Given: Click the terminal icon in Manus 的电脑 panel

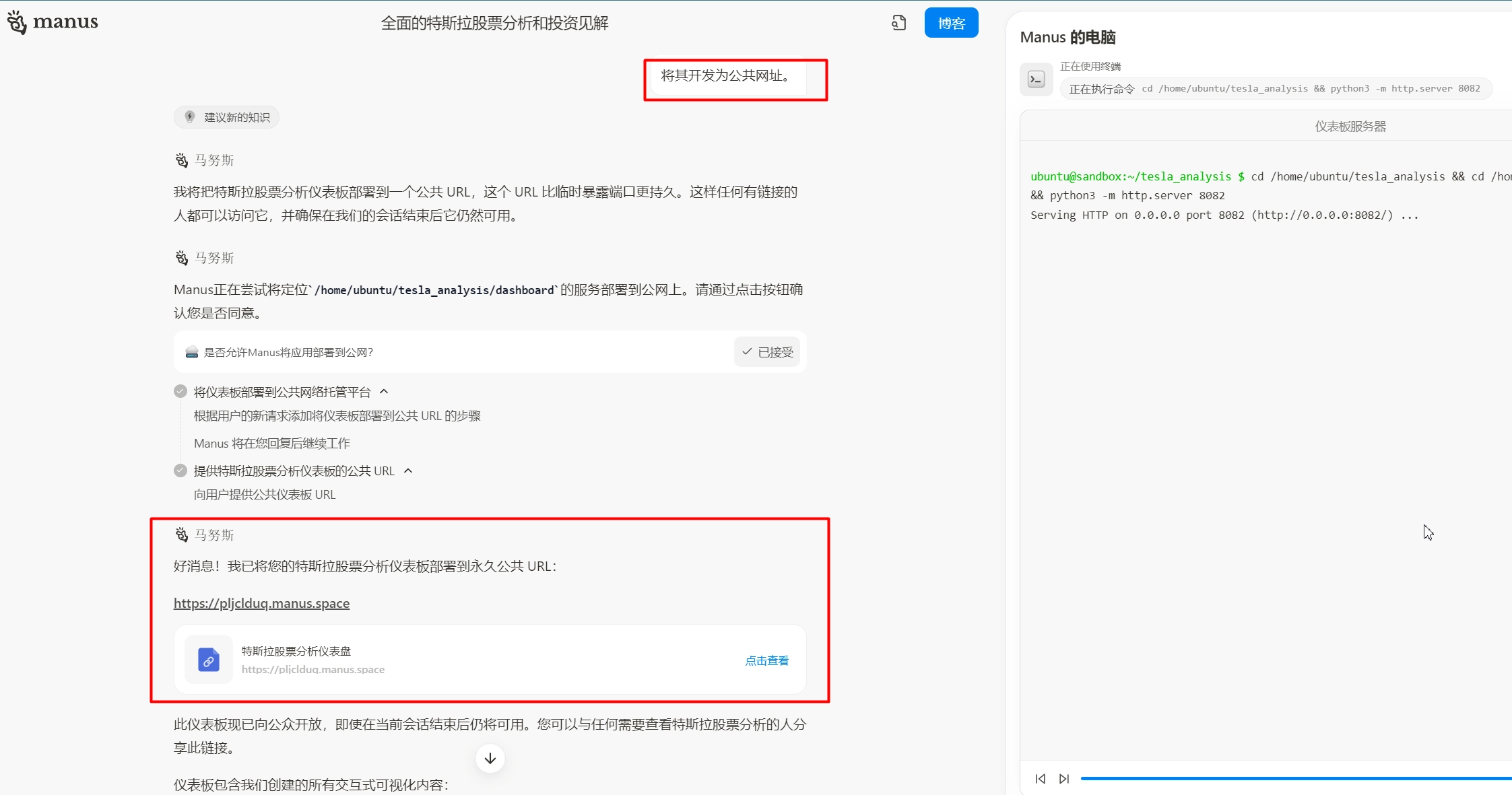Looking at the screenshot, I should [x=1037, y=79].
